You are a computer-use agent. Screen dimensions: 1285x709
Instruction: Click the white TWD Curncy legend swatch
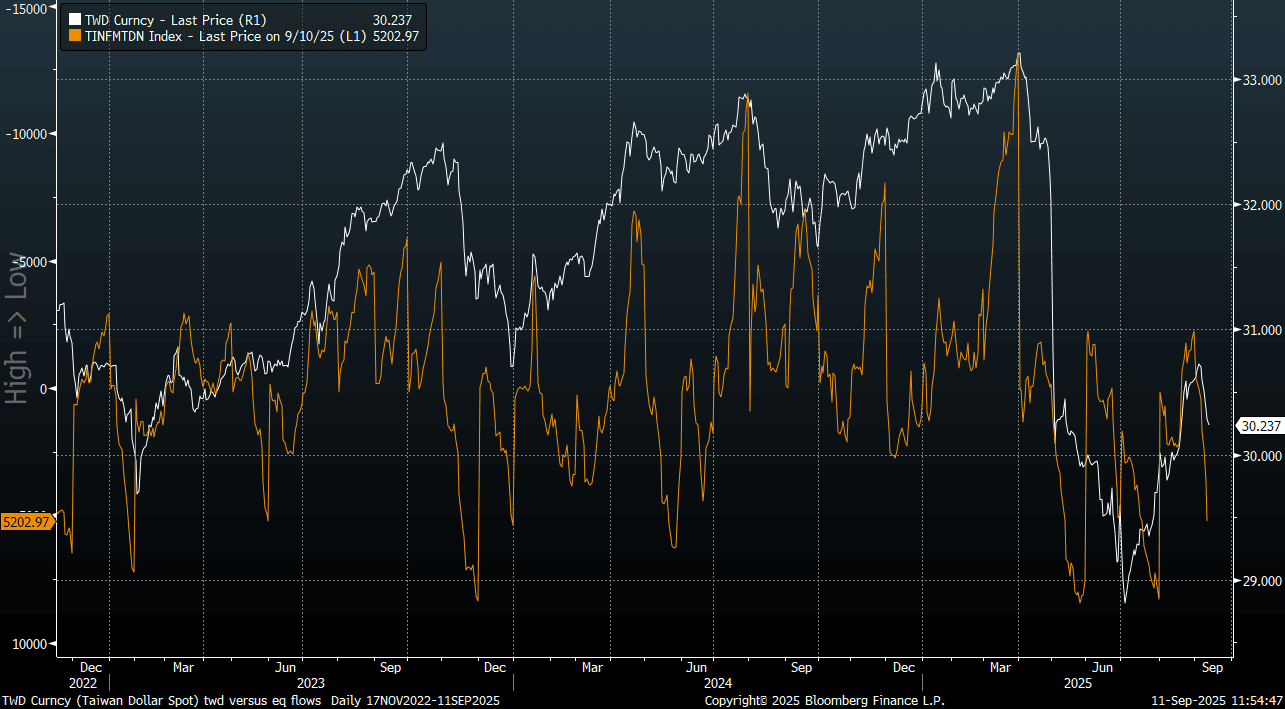(x=73, y=19)
